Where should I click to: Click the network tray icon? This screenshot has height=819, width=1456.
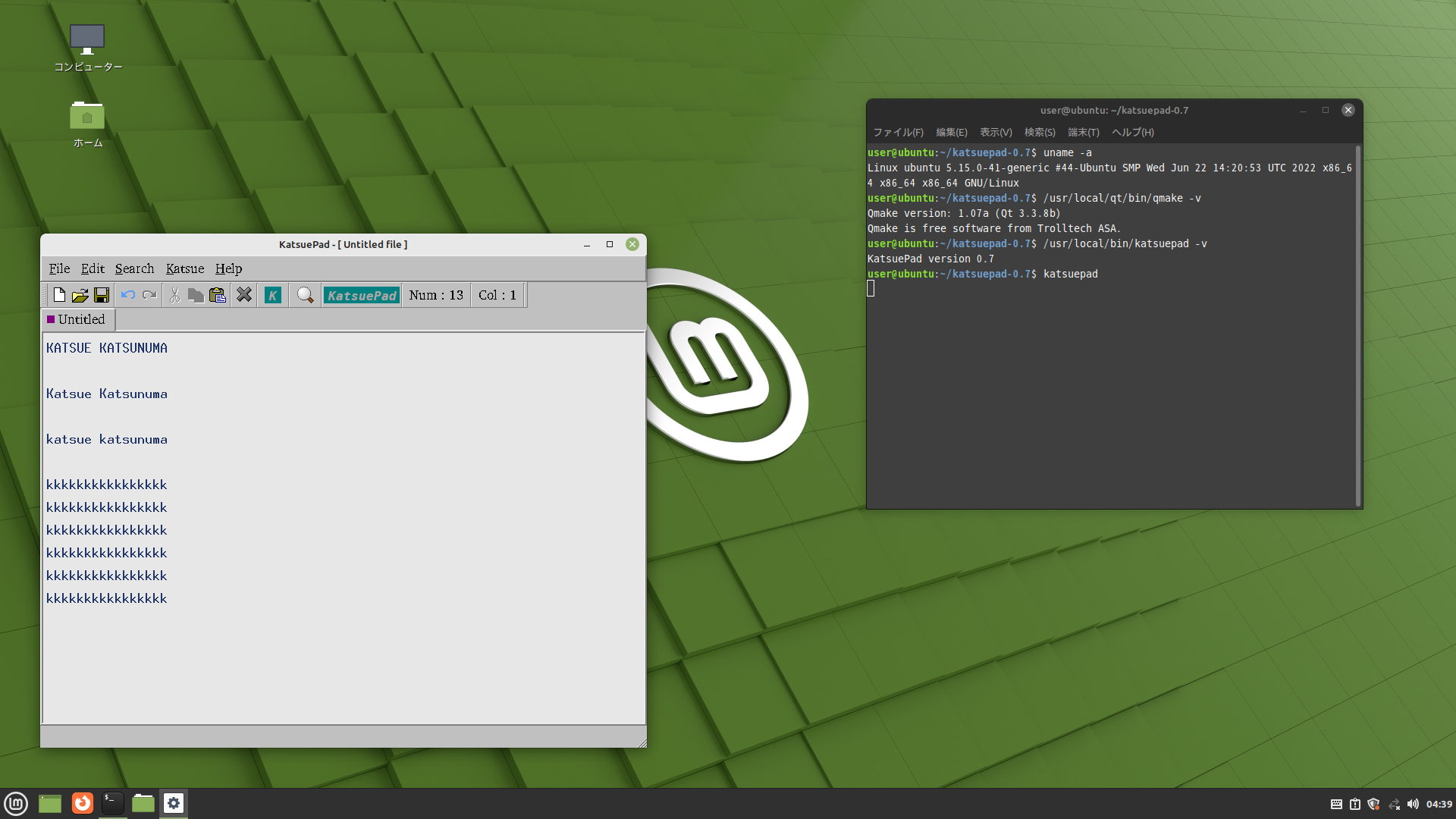pyautogui.click(x=1394, y=804)
